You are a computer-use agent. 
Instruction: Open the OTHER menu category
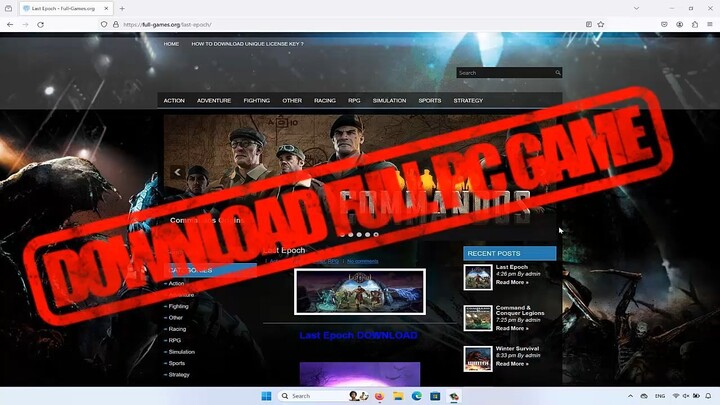(x=292, y=101)
